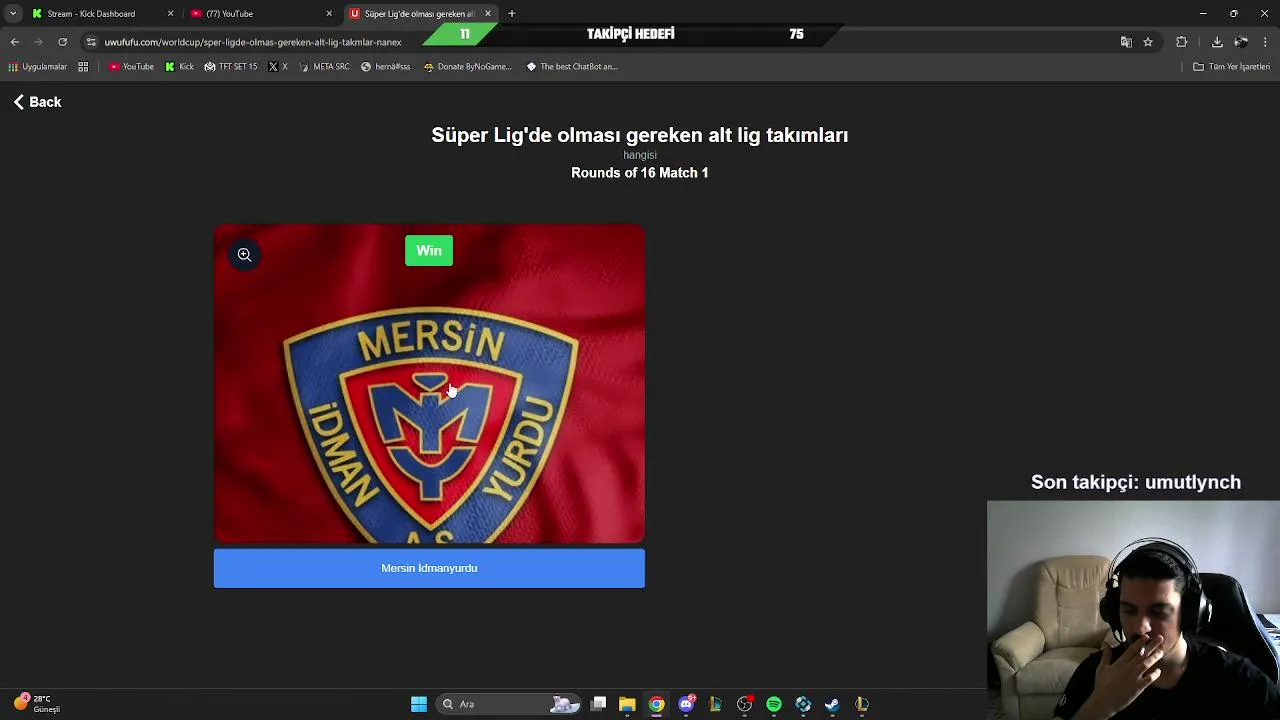Screen dimensions: 1280x720
Task: Open the Mersin İdman Yurdu logo image
Action: [x=429, y=384]
